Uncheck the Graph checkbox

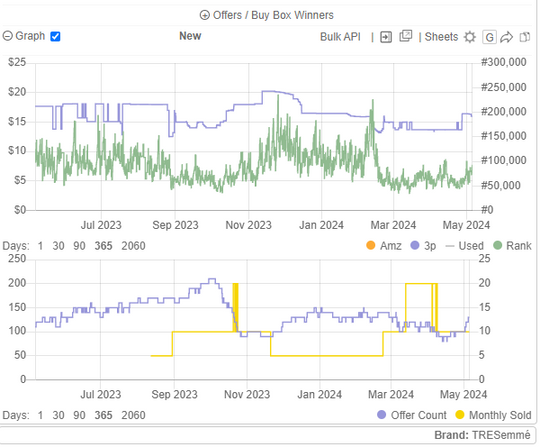pos(55,36)
